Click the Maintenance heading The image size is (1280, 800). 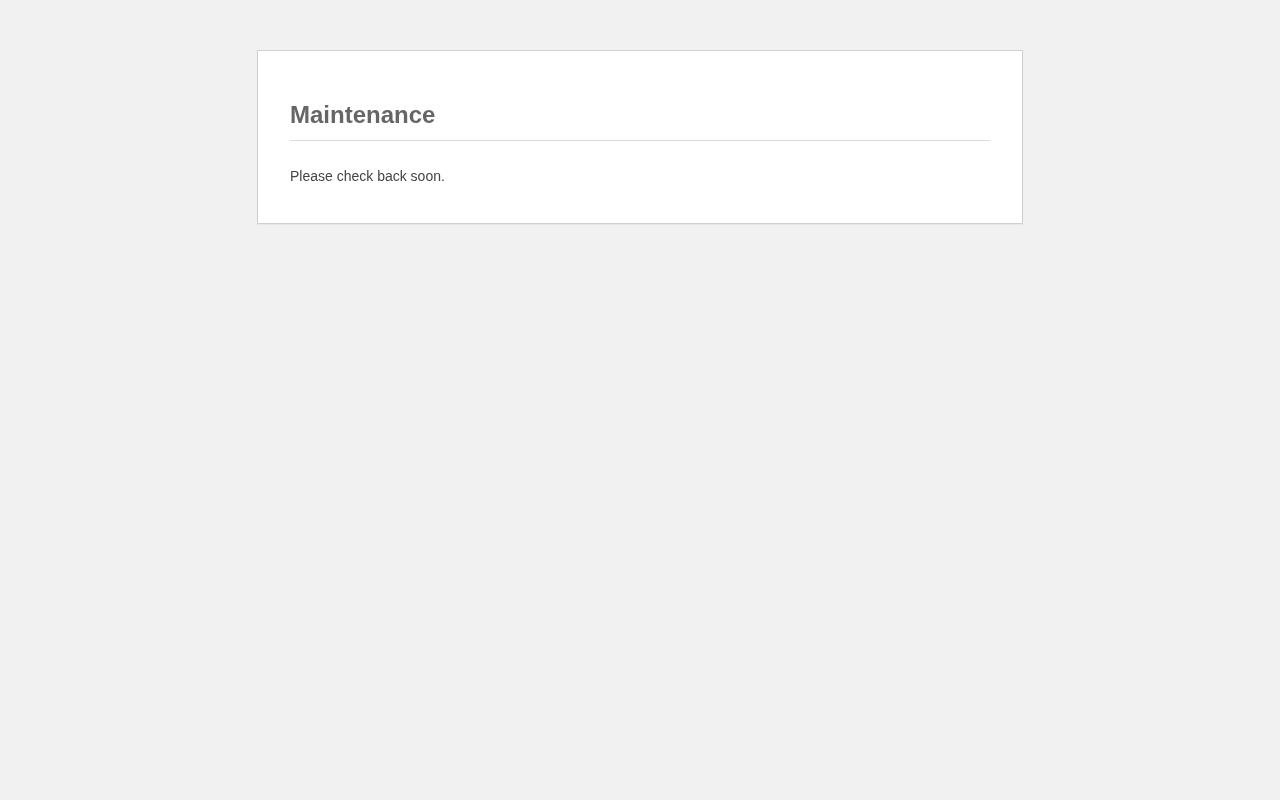(362, 115)
